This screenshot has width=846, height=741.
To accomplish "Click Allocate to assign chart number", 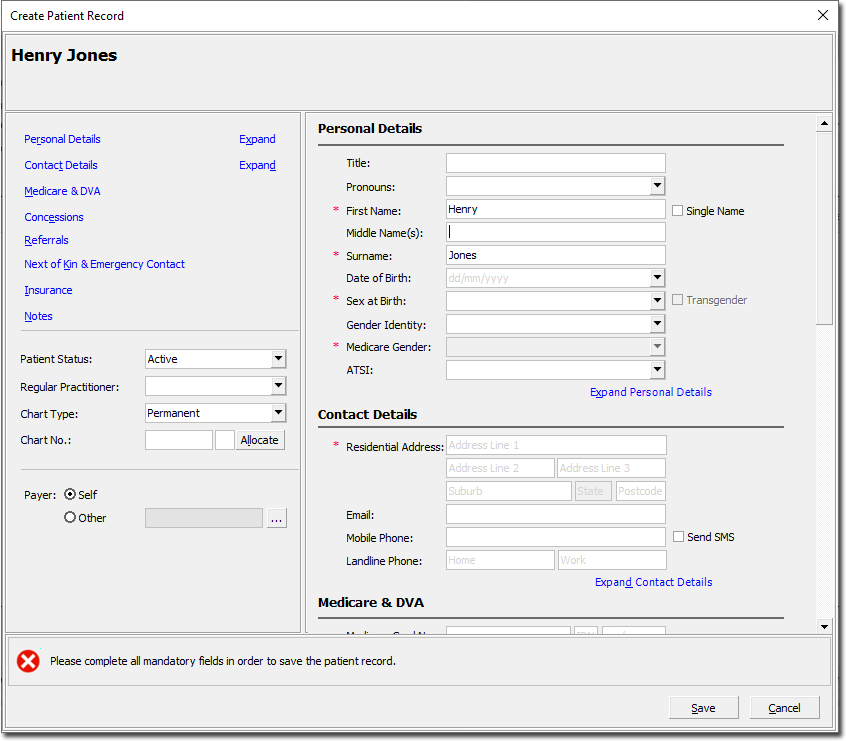I will tap(260, 440).
